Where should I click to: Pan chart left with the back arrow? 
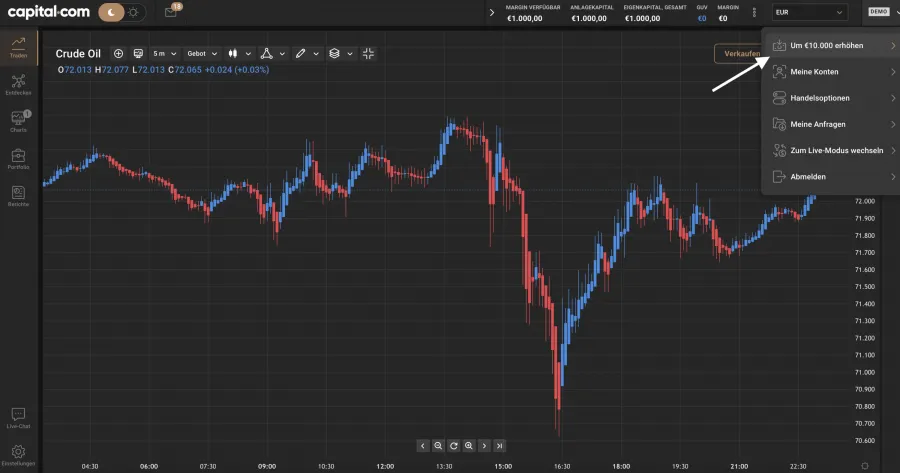423,445
